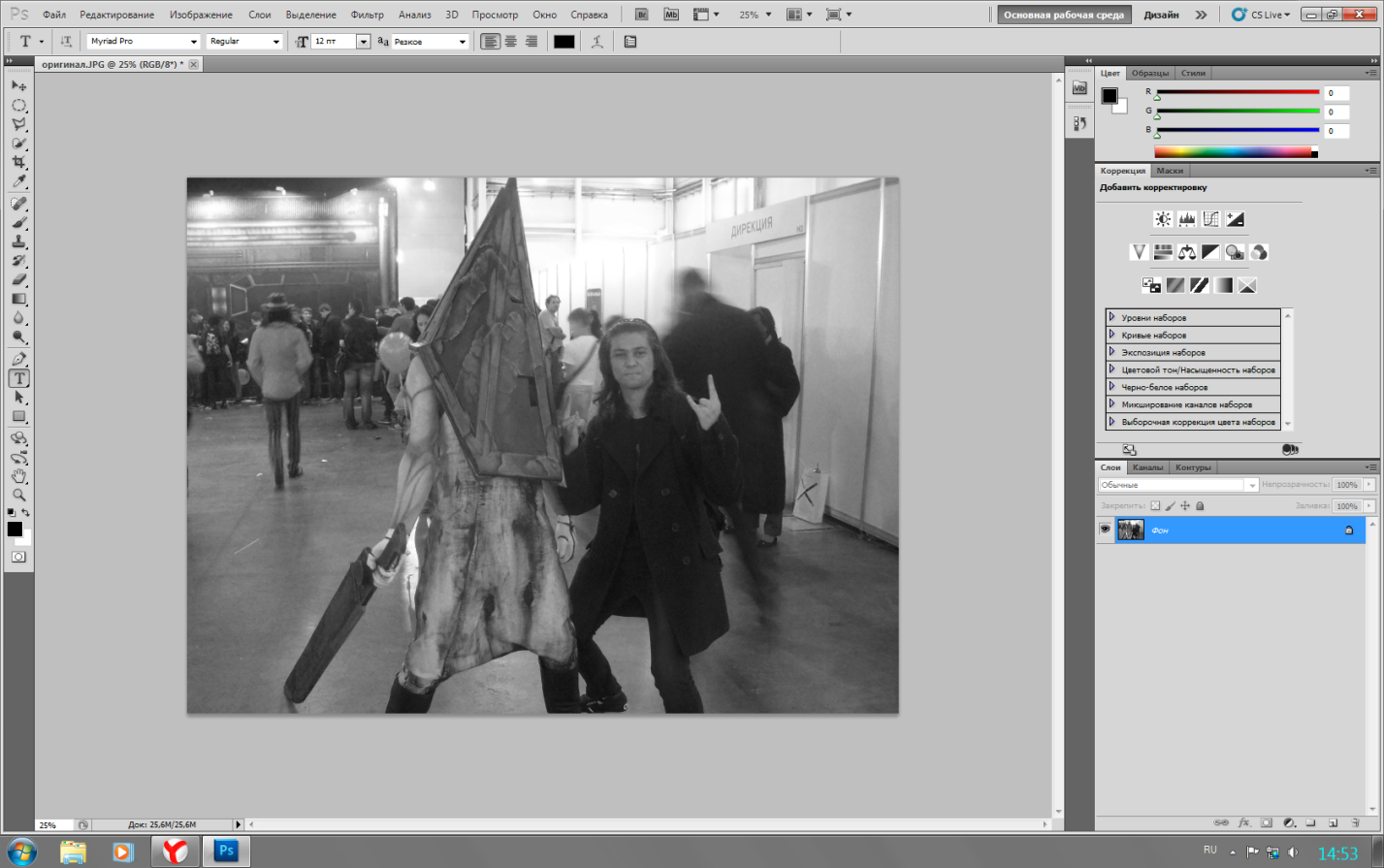Open Фильтр menu
1384x868 pixels.
click(367, 15)
